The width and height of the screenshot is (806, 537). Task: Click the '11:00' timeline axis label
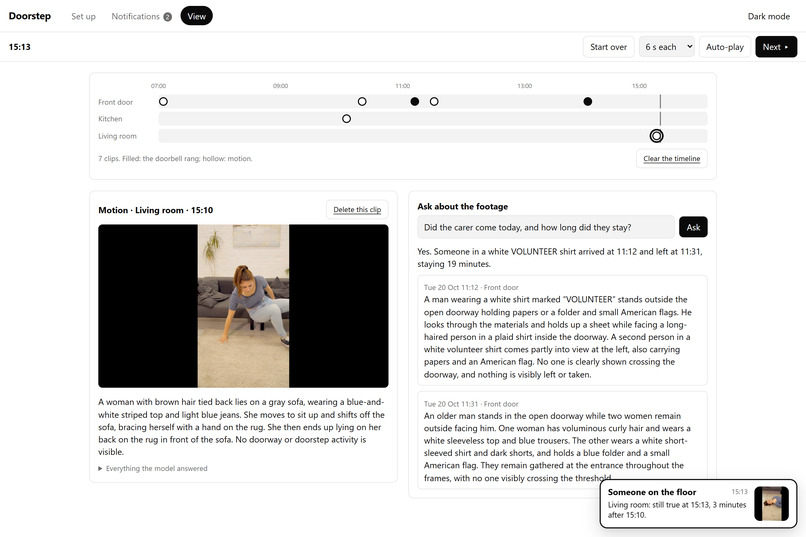pos(402,86)
